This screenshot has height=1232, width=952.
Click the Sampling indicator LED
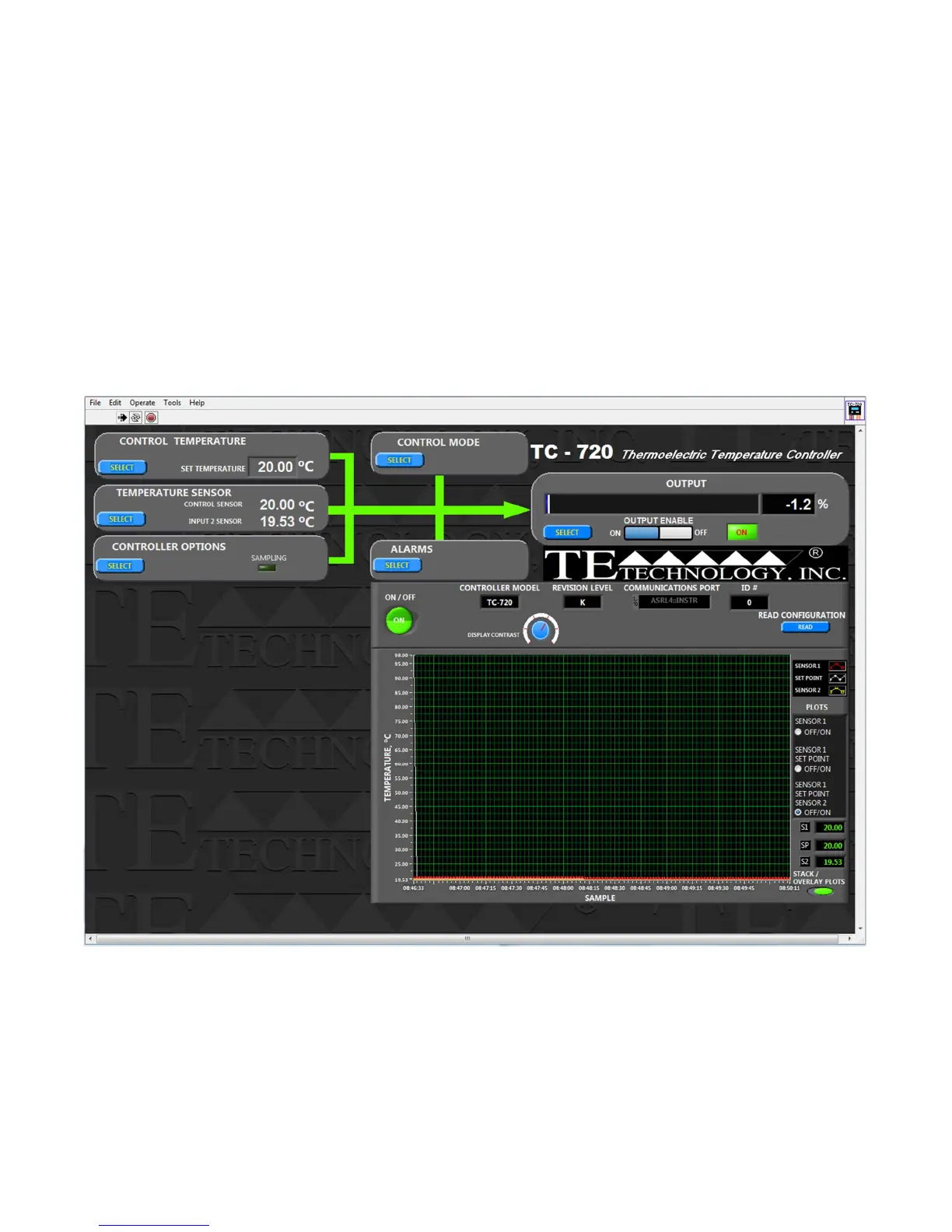[x=267, y=568]
